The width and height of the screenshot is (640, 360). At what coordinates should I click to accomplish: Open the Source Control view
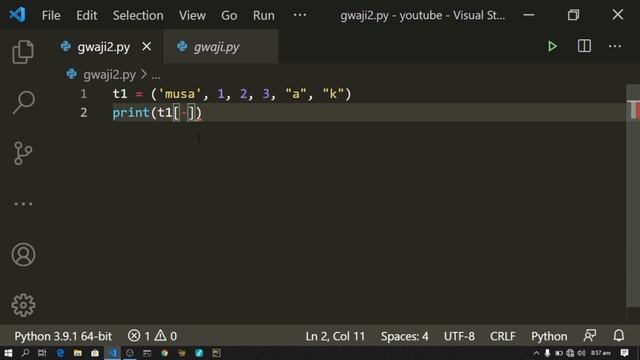(23, 153)
